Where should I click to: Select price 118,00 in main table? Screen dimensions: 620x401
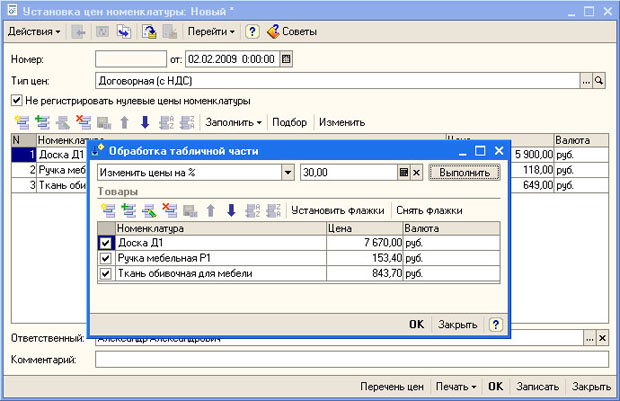tap(532, 170)
